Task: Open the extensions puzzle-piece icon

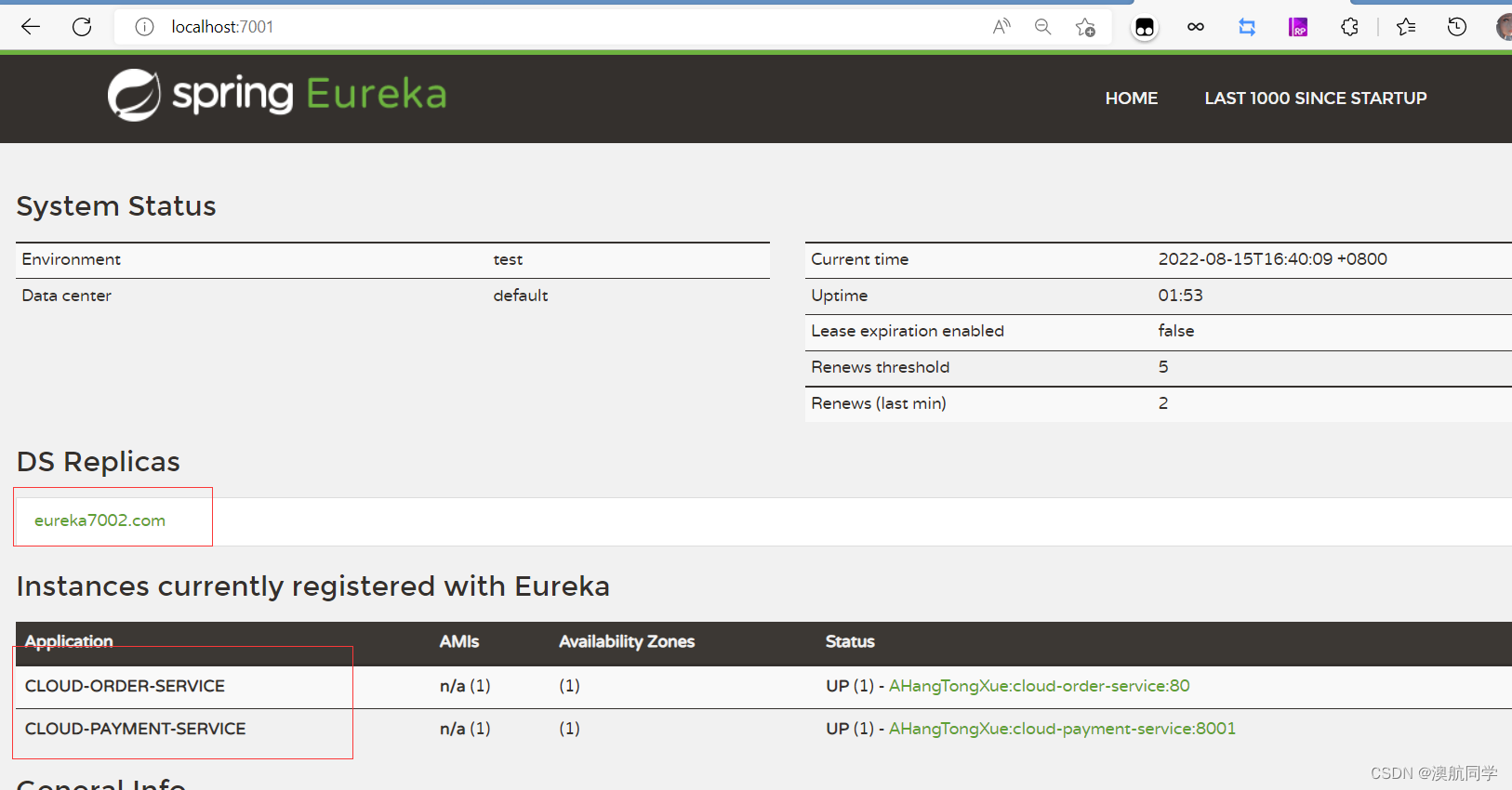Action: (1350, 27)
